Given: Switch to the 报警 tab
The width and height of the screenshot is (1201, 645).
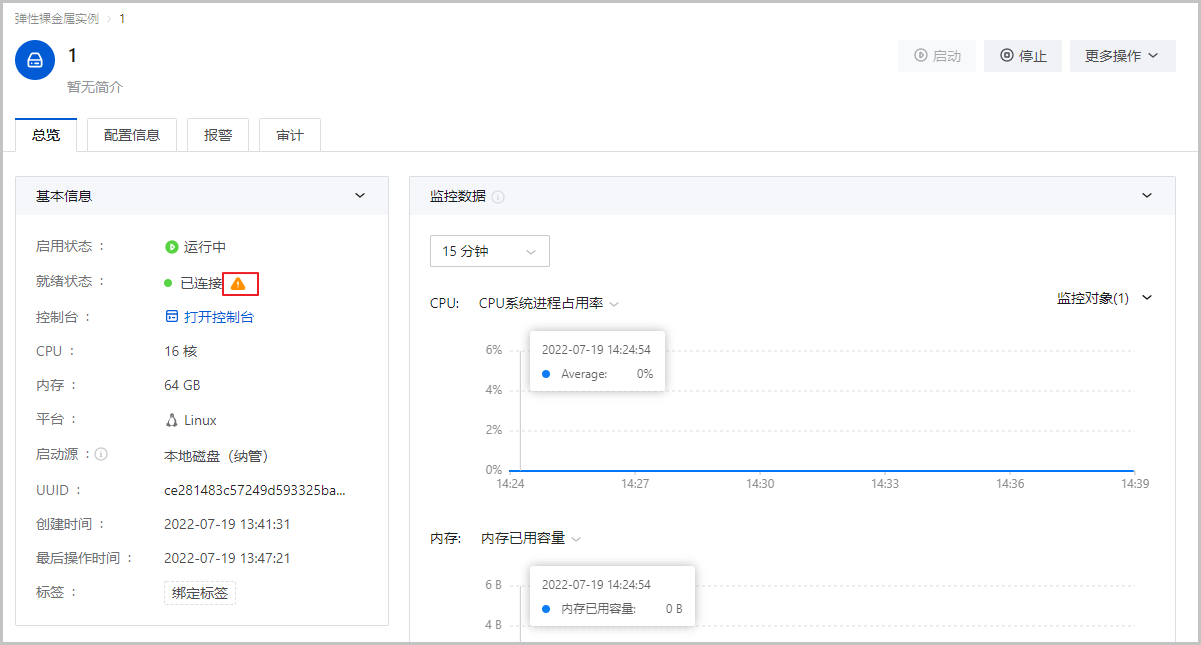Looking at the screenshot, I should (x=218, y=135).
